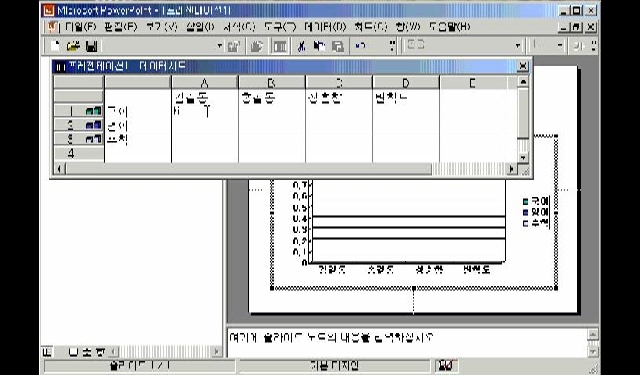Click the Import File toolbar icon
Screen dimensions: 640x375
(256, 46)
